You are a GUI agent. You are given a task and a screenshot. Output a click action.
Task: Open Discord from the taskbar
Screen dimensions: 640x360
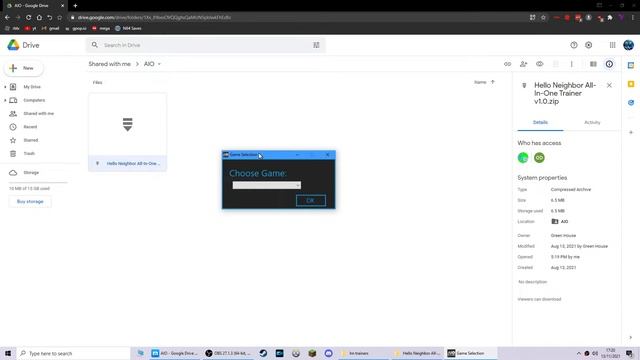[x=329, y=353]
